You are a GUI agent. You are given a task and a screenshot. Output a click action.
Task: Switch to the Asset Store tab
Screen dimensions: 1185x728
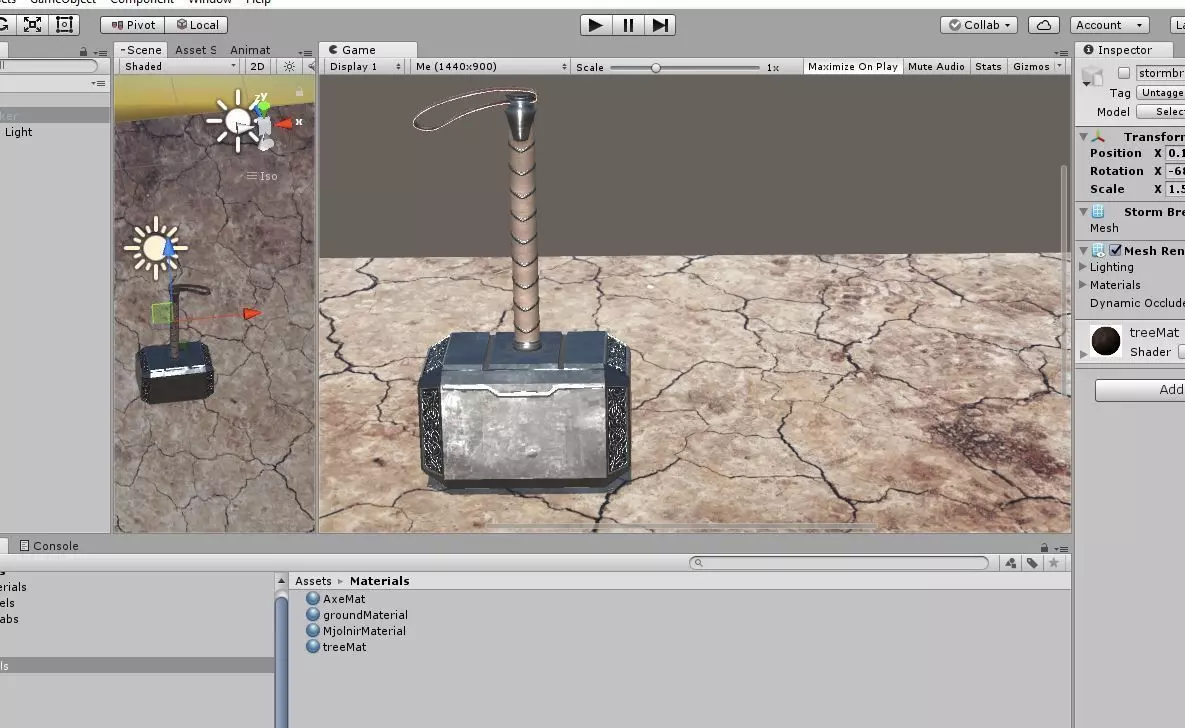pos(196,50)
